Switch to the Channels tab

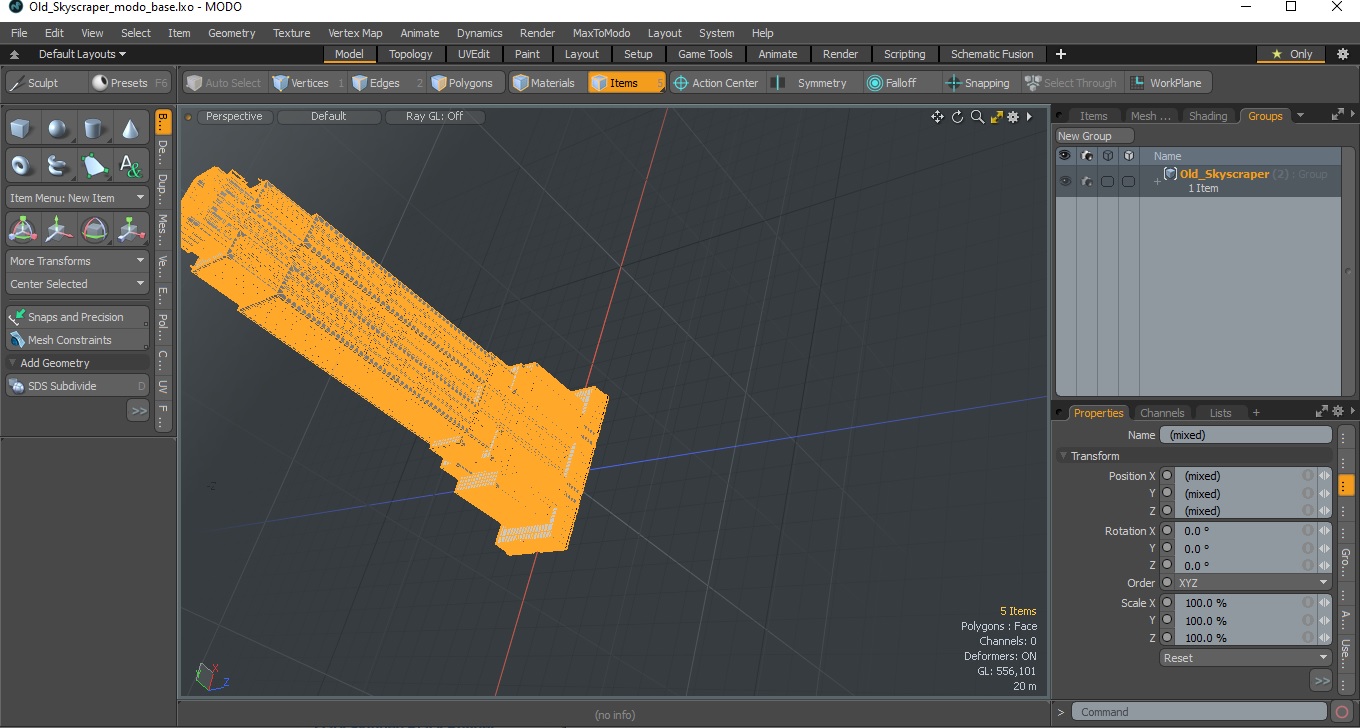[1162, 412]
